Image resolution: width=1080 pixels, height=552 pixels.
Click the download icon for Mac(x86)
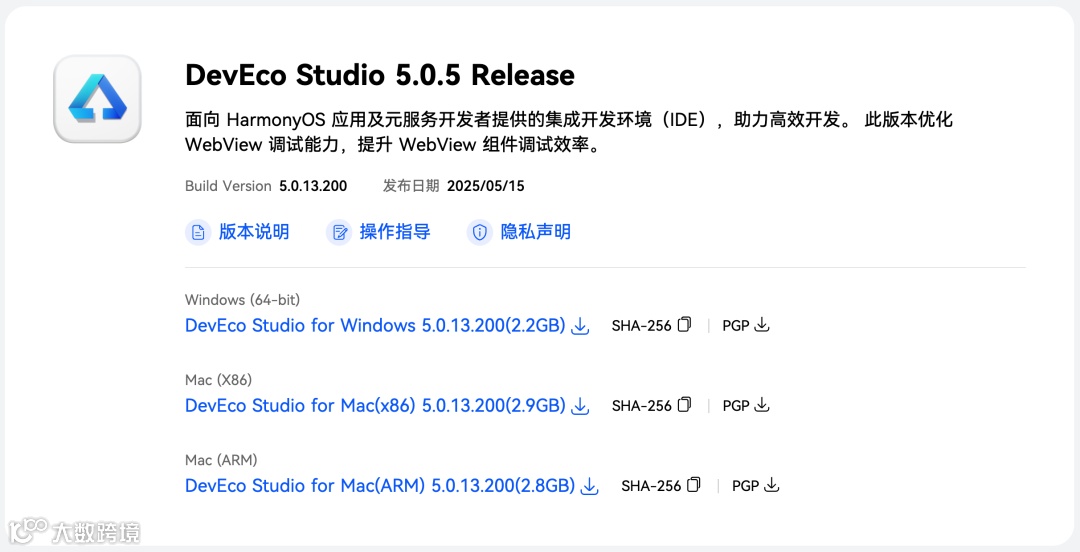[x=580, y=406]
